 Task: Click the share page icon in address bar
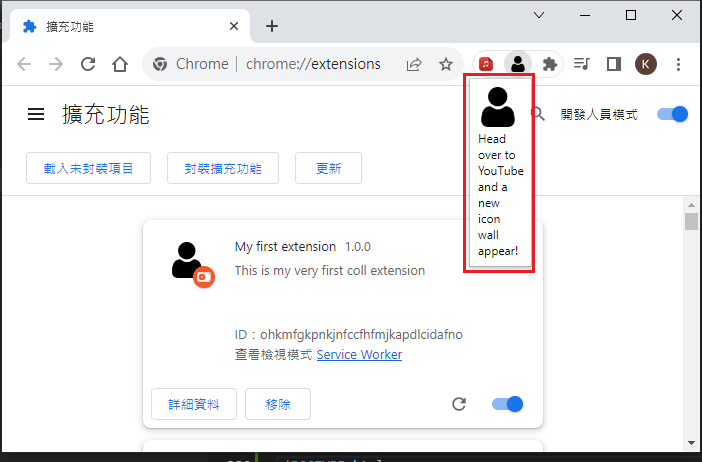click(413, 64)
